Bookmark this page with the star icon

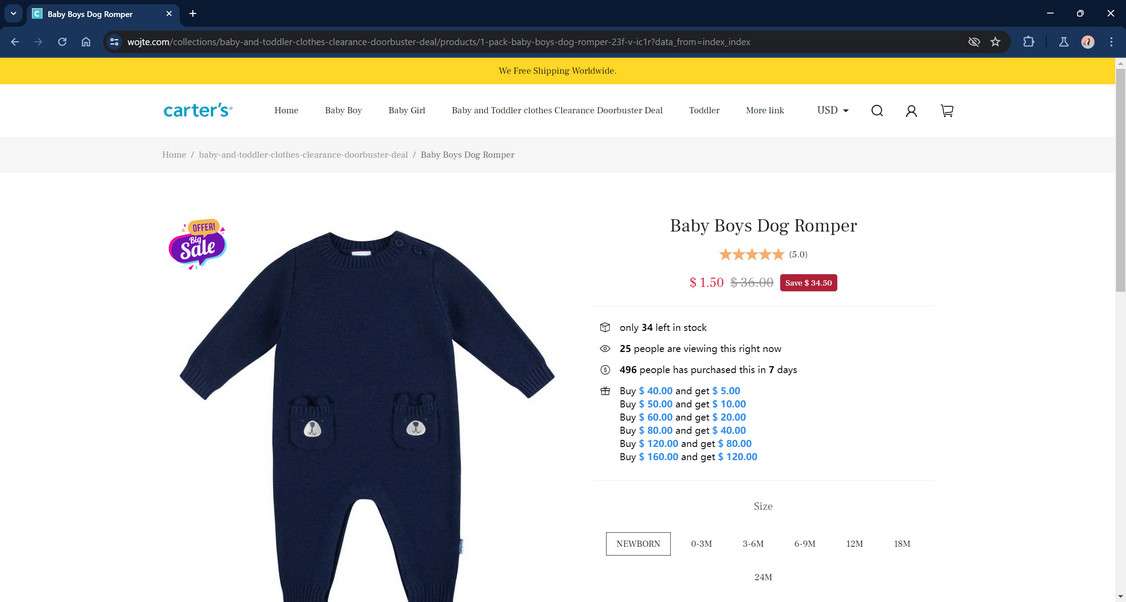point(995,42)
